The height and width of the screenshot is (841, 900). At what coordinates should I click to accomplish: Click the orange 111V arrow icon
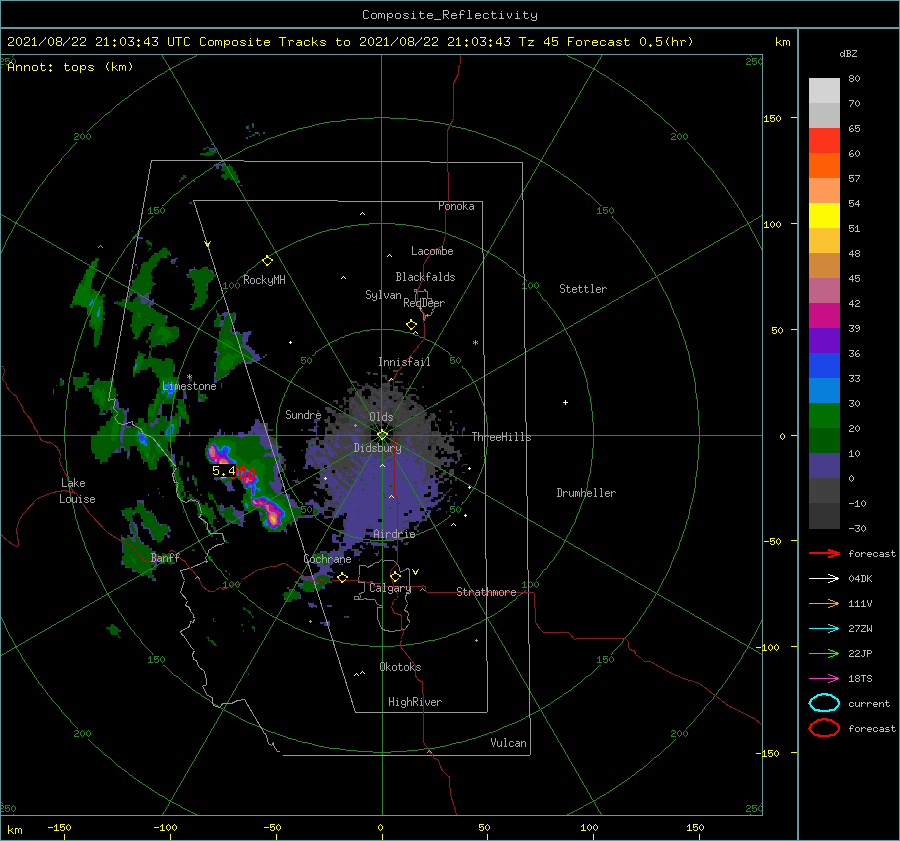(x=824, y=603)
